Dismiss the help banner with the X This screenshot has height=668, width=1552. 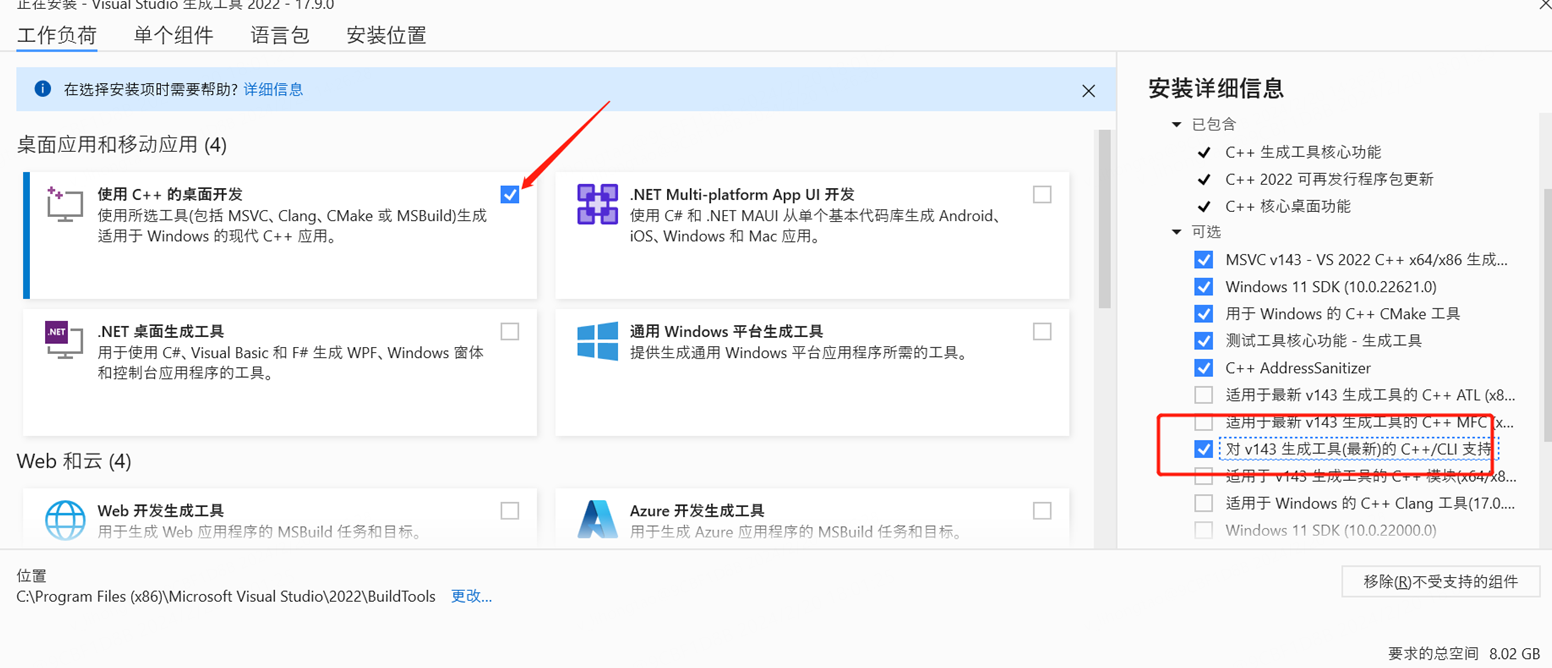click(x=1088, y=91)
